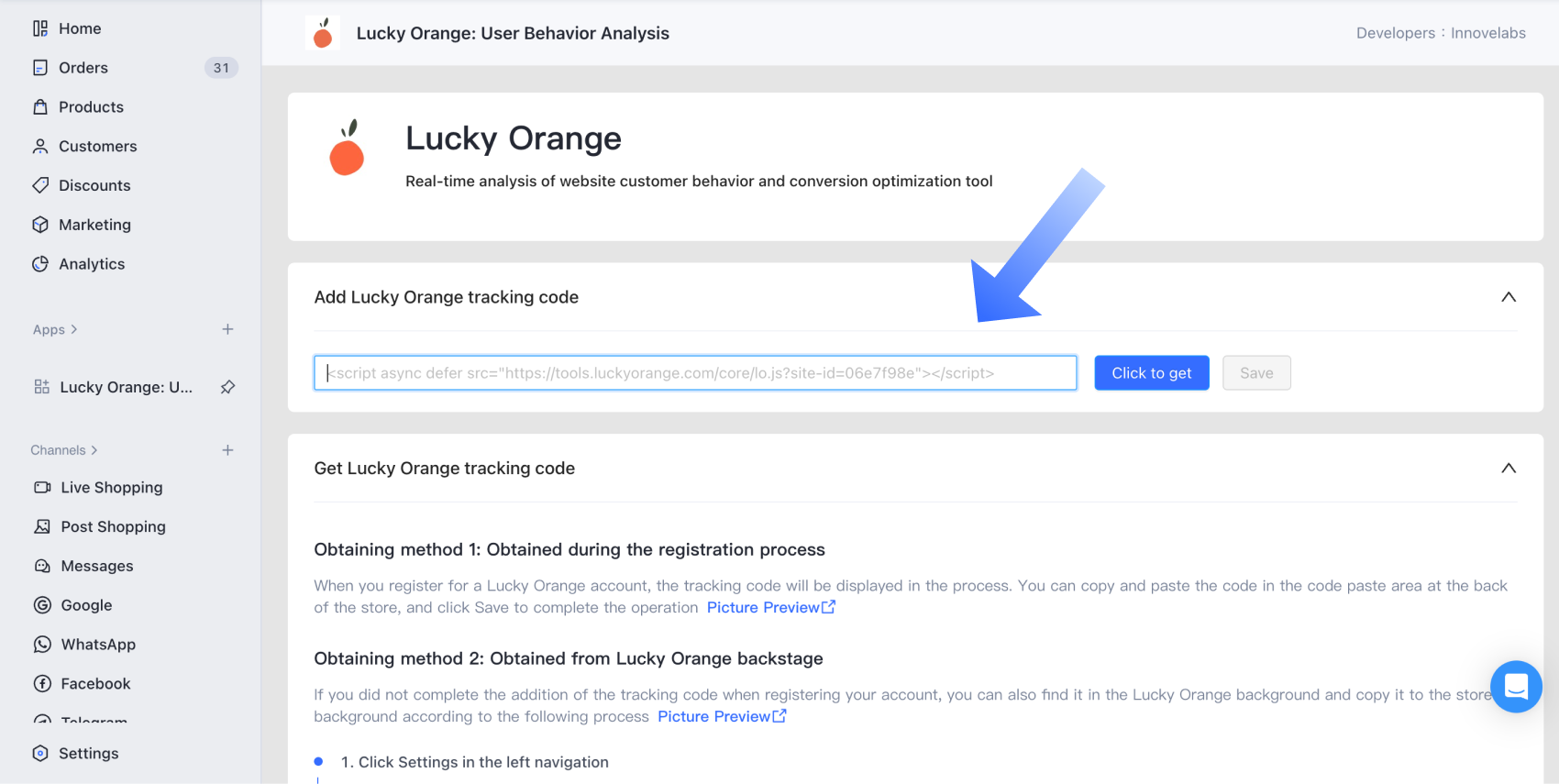Image resolution: width=1559 pixels, height=784 pixels.
Task: Expand the Channels menu chevron
Action: pos(94,450)
